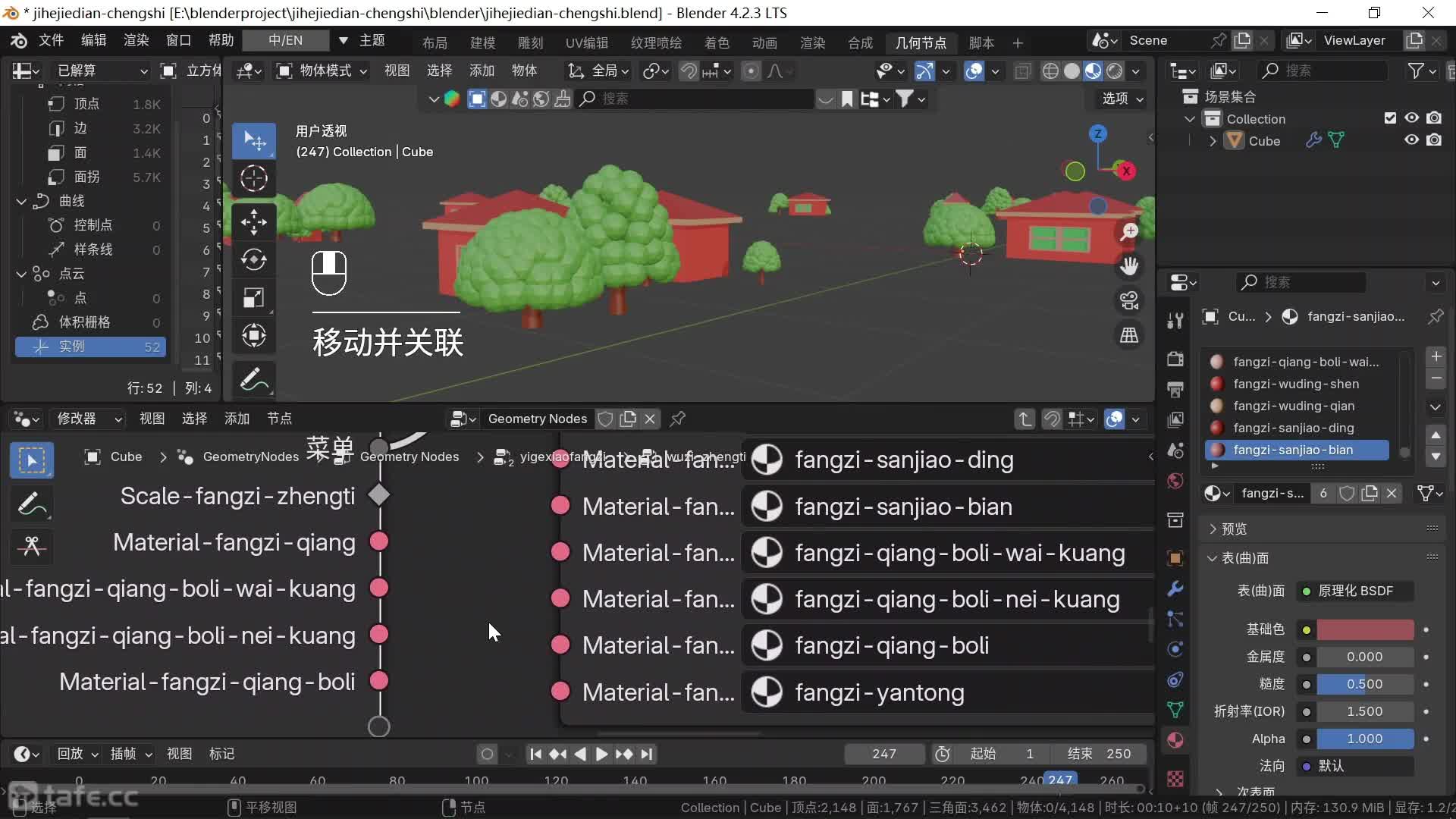Pin the Geometry Nodes node tree
The width and height of the screenshot is (1456, 819).
click(678, 419)
